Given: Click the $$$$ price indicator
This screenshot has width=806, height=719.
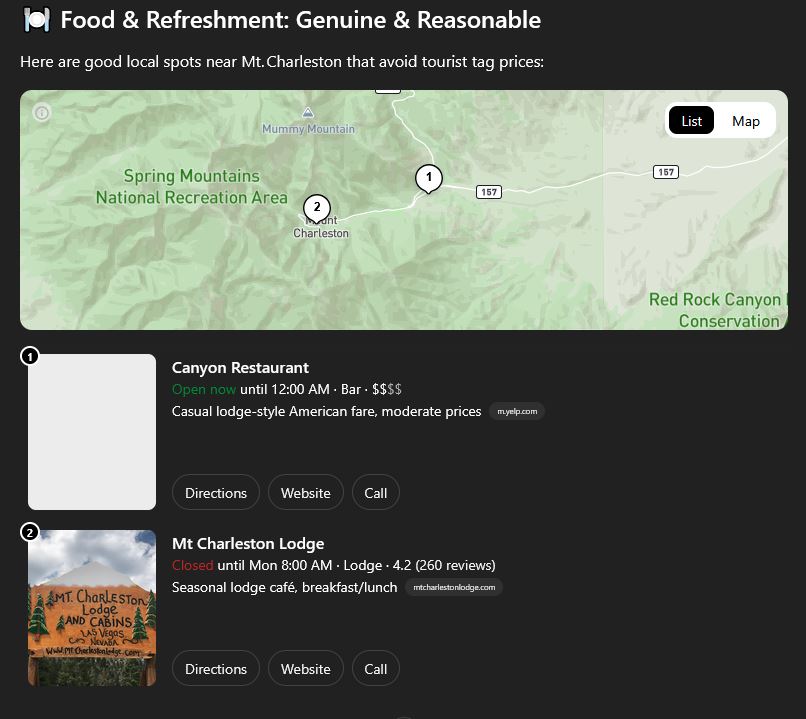Looking at the screenshot, I should (x=387, y=389).
